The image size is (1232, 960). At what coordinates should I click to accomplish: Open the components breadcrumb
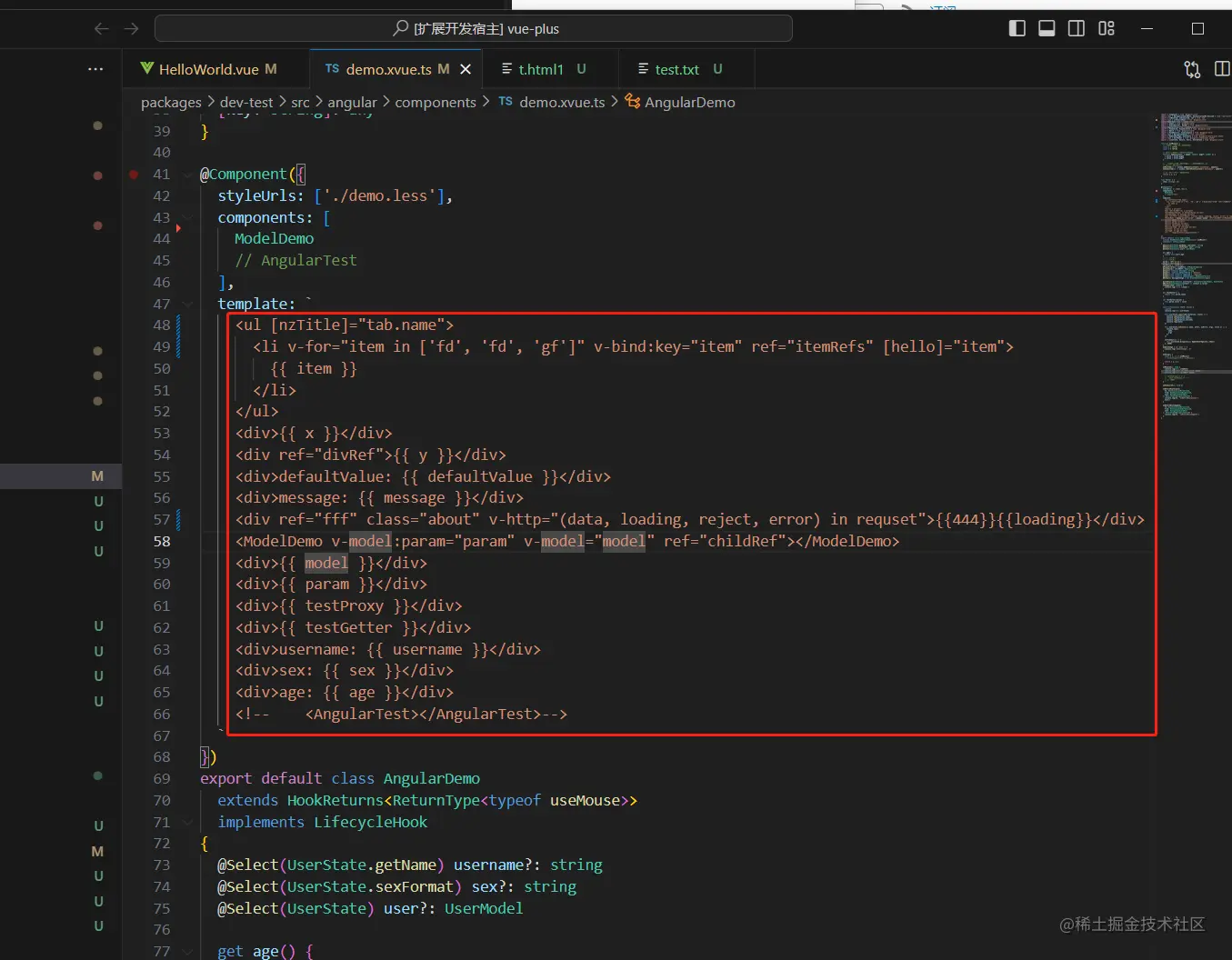[x=436, y=103]
